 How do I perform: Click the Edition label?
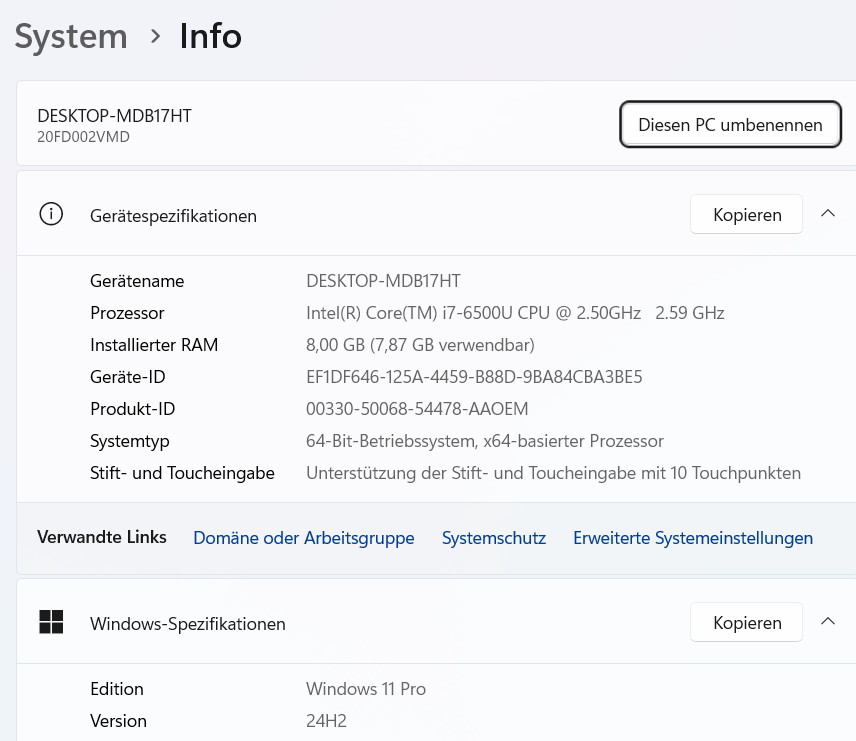click(x=117, y=689)
